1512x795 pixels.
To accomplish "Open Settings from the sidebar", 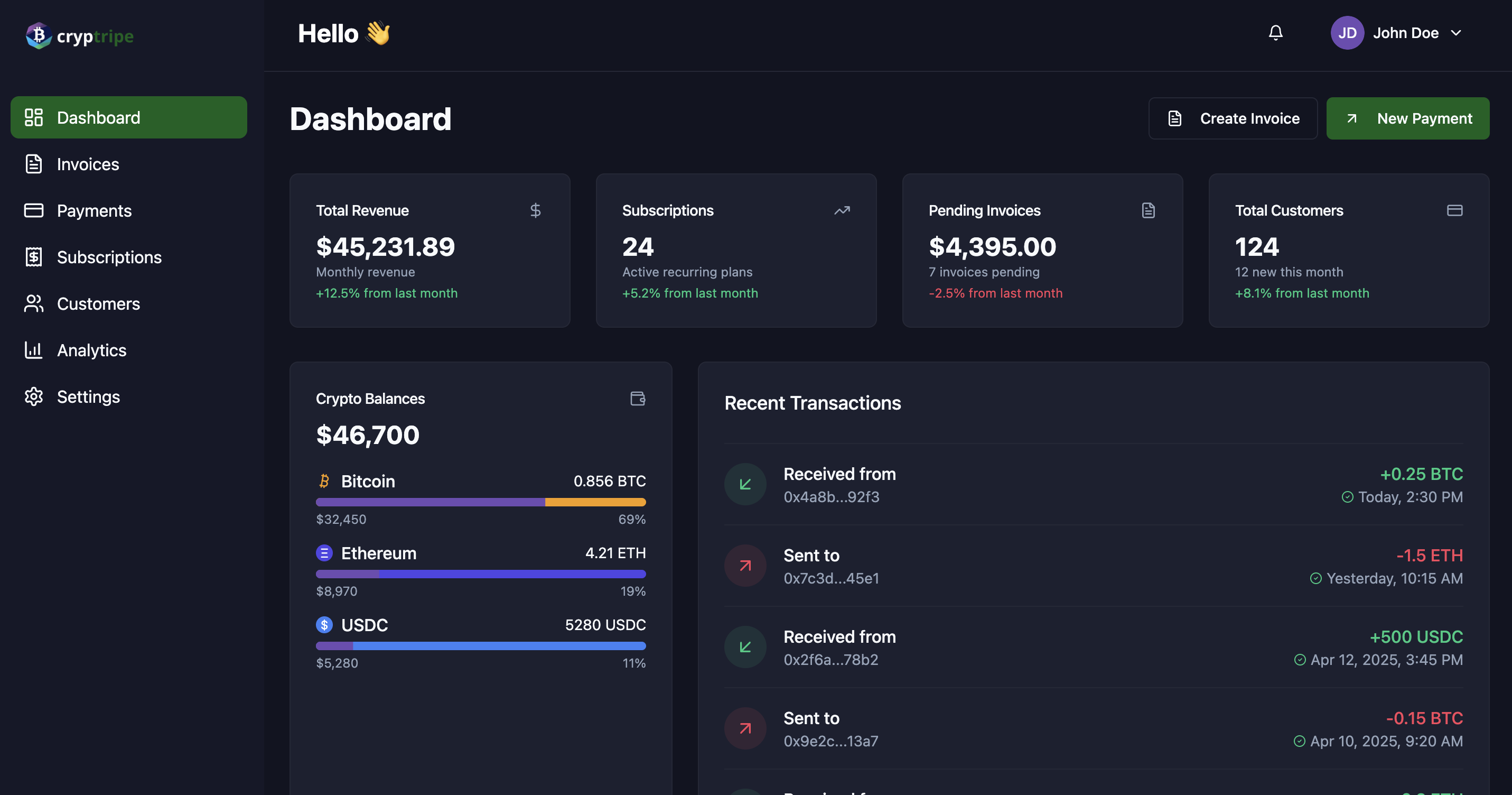I will (x=128, y=396).
